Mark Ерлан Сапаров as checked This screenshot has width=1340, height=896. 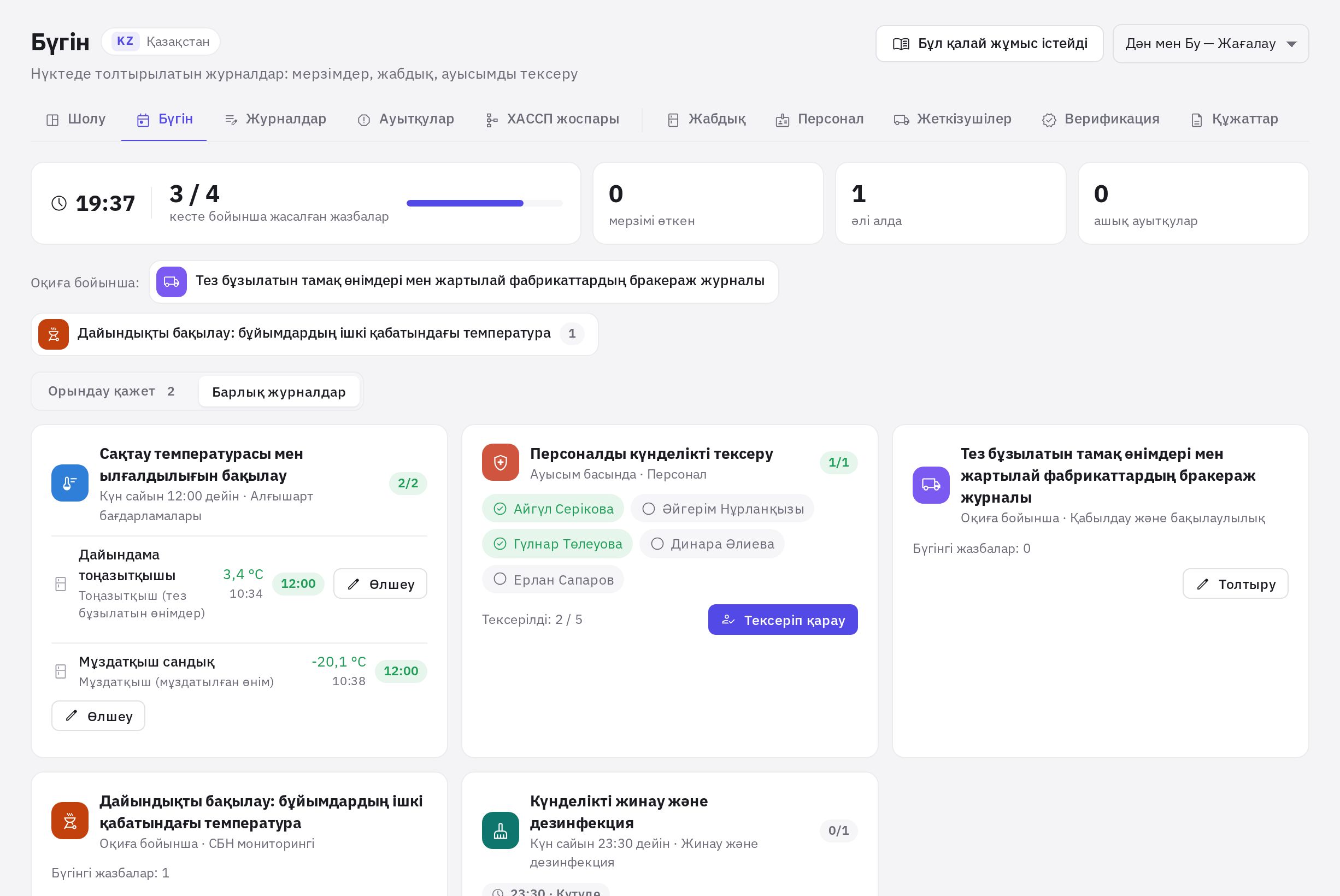click(x=553, y=580)
